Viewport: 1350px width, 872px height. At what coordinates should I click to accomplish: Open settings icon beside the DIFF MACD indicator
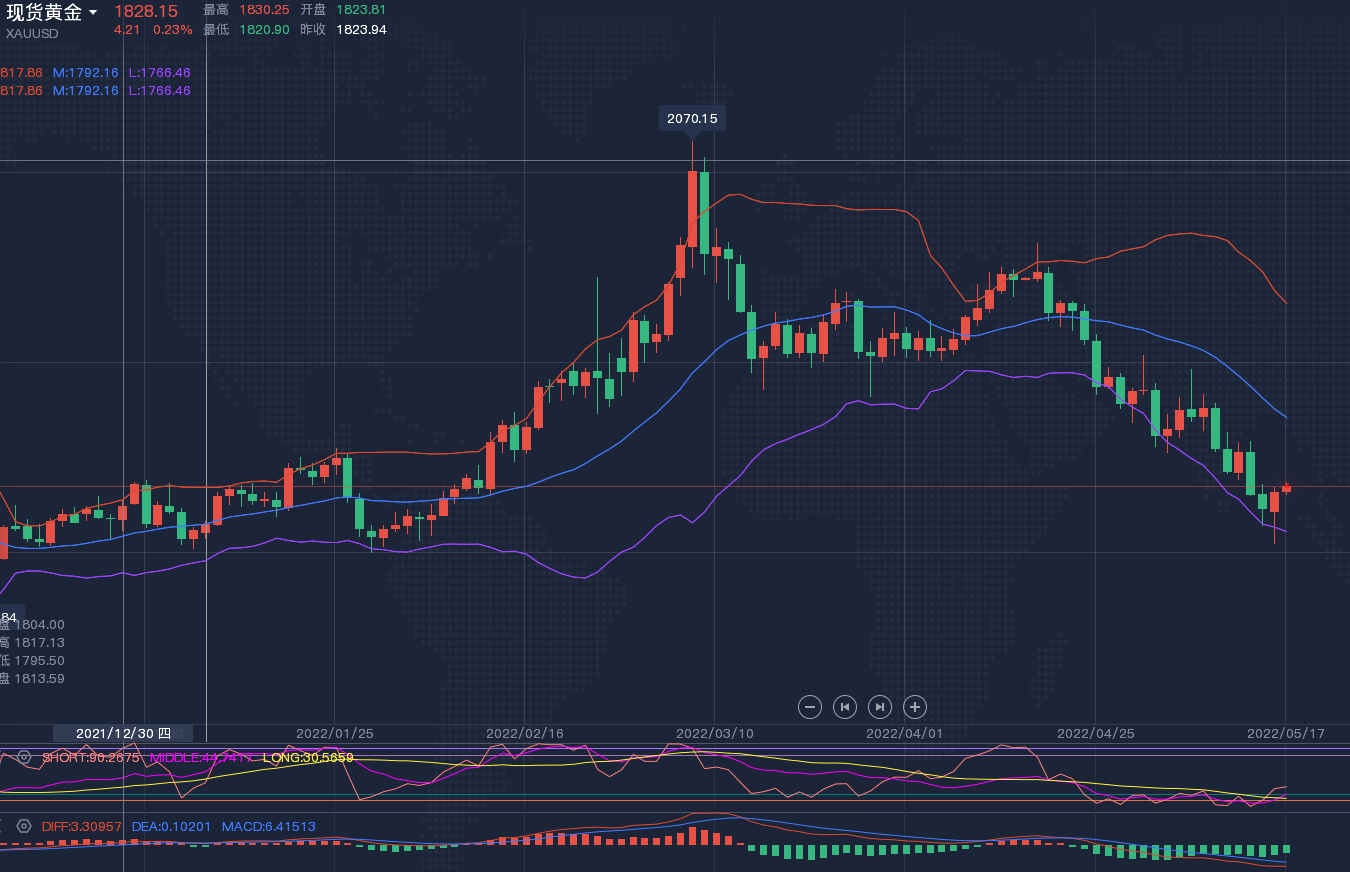point(24,827)
